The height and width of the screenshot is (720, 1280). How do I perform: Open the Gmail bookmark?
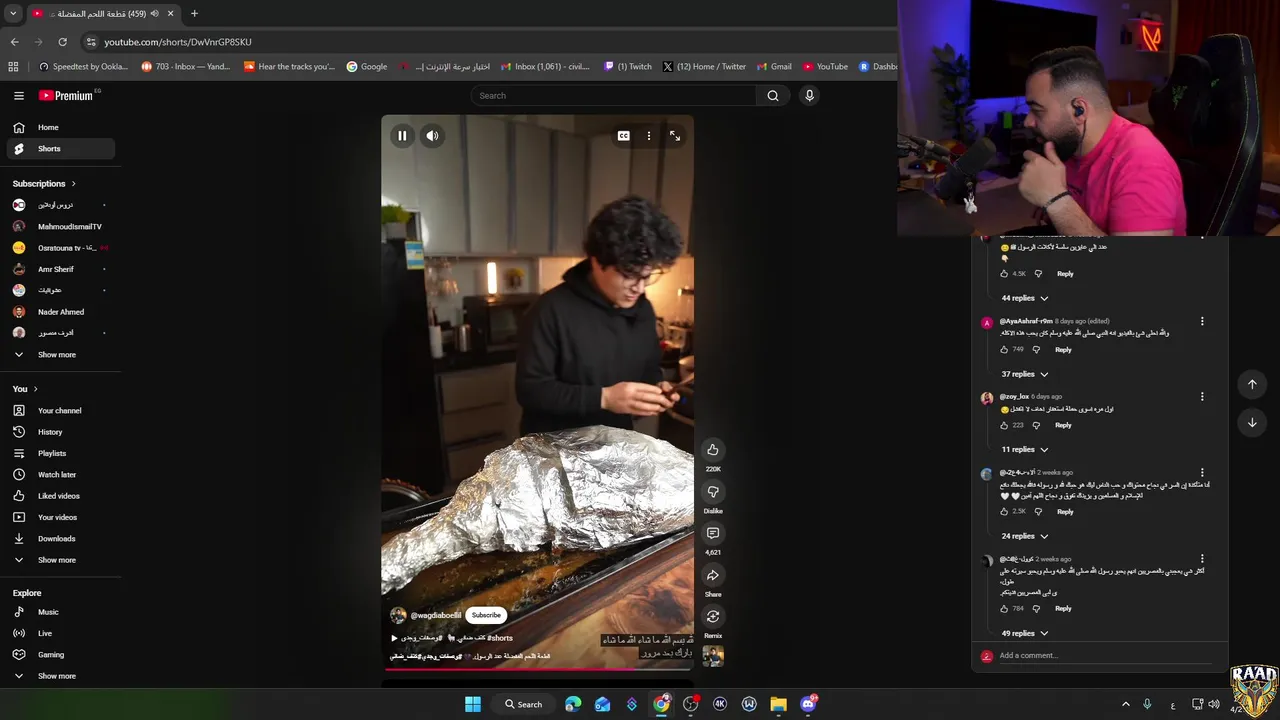click(774, 67)
